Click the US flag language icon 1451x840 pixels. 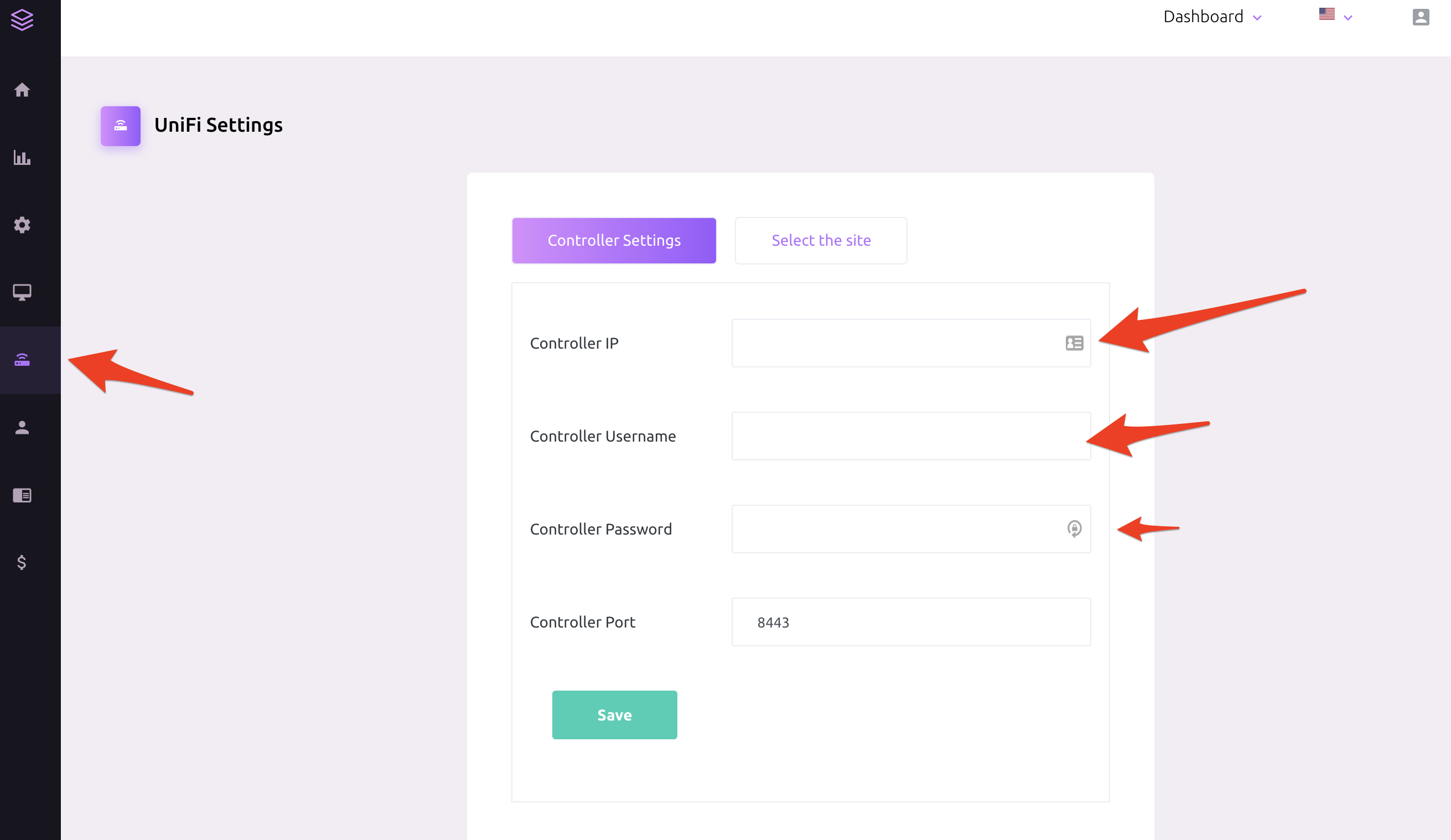[1326, 14]
